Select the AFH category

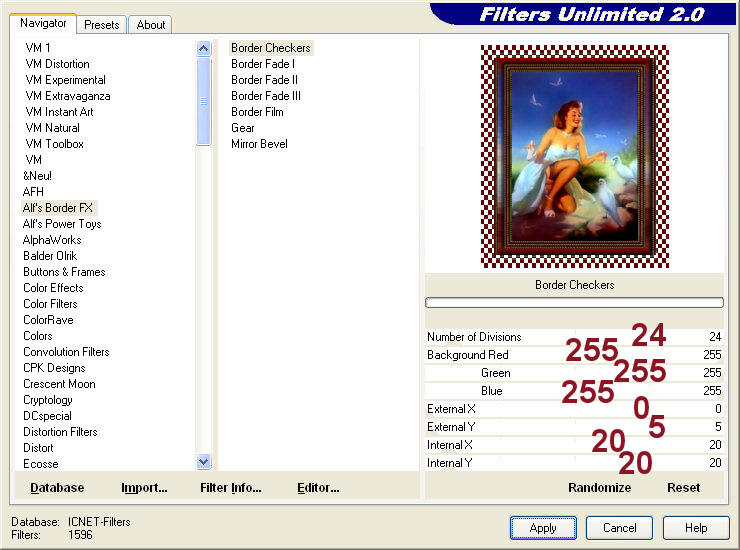(33, 192)
